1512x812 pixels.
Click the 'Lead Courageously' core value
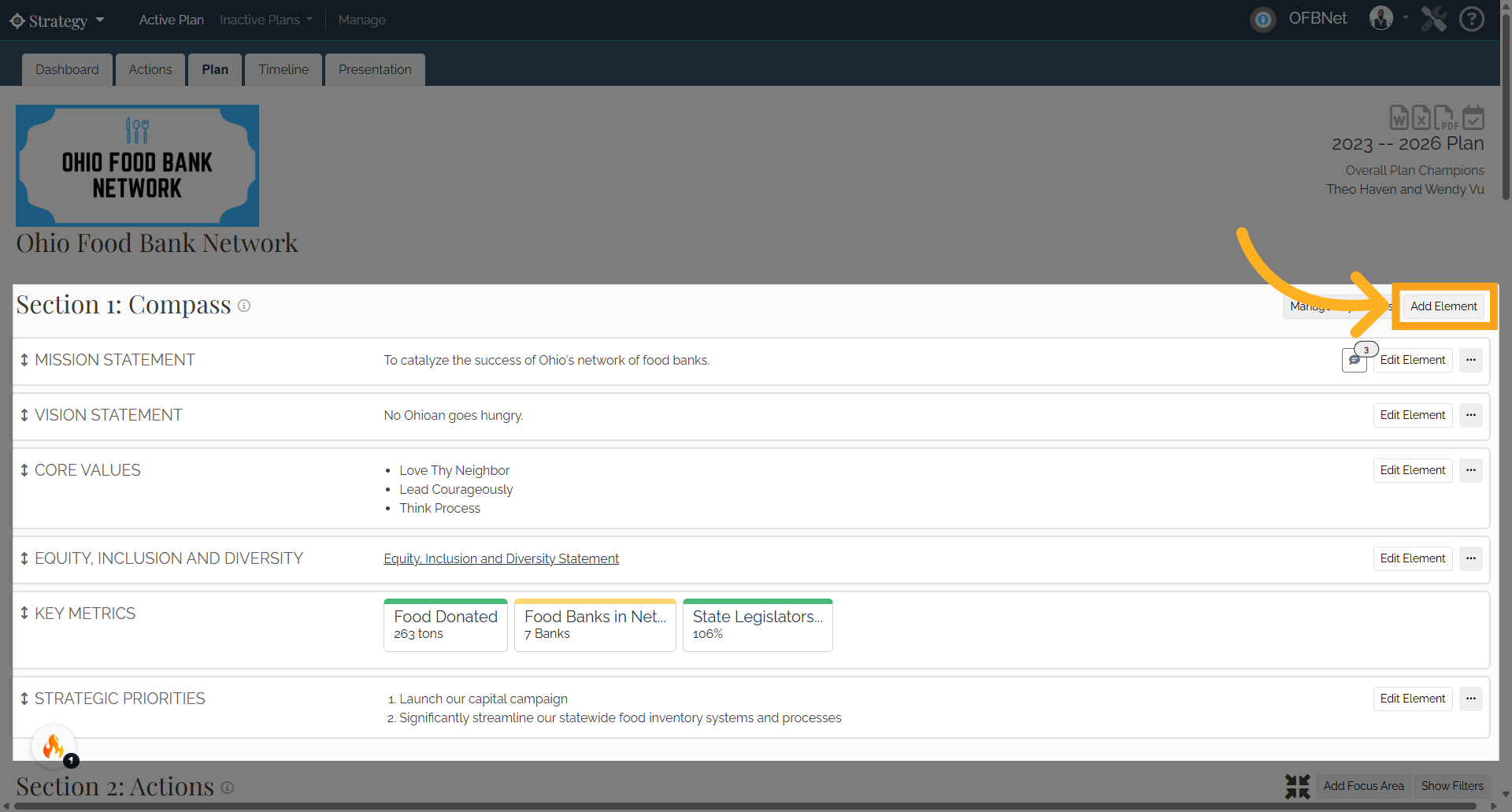(456, 490)
